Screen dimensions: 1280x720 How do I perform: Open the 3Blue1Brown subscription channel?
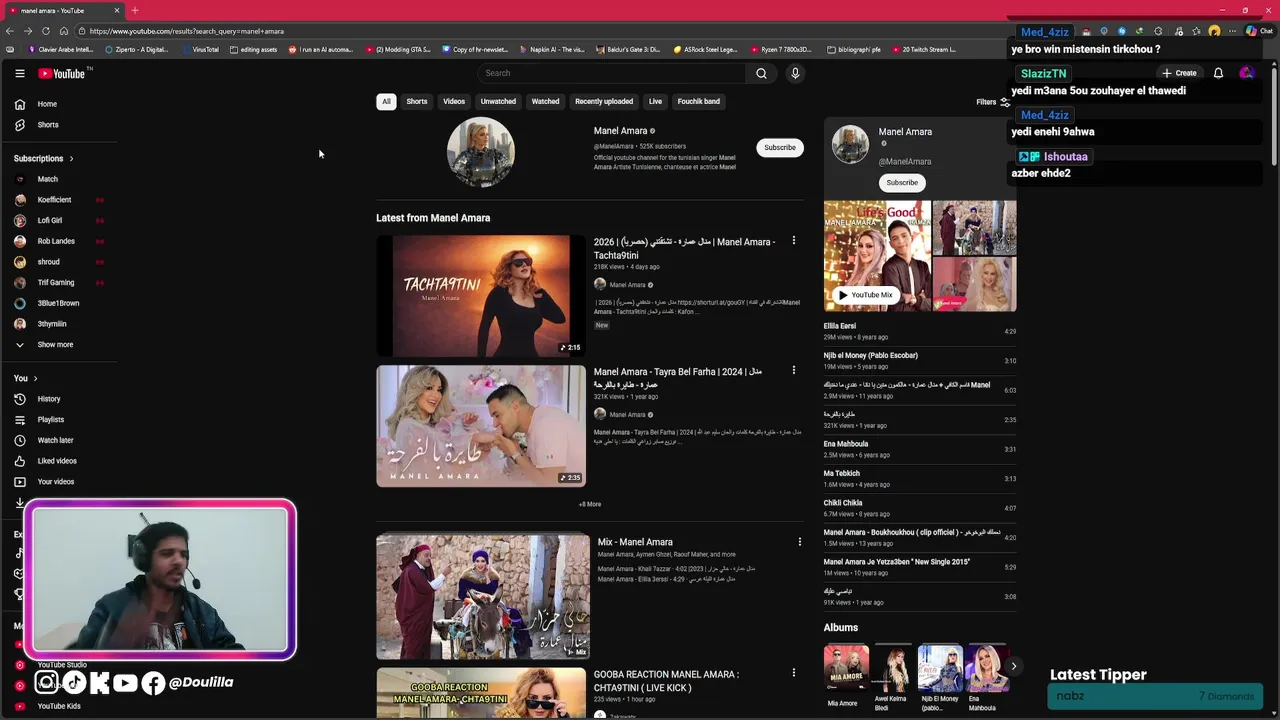click(60, 303)
